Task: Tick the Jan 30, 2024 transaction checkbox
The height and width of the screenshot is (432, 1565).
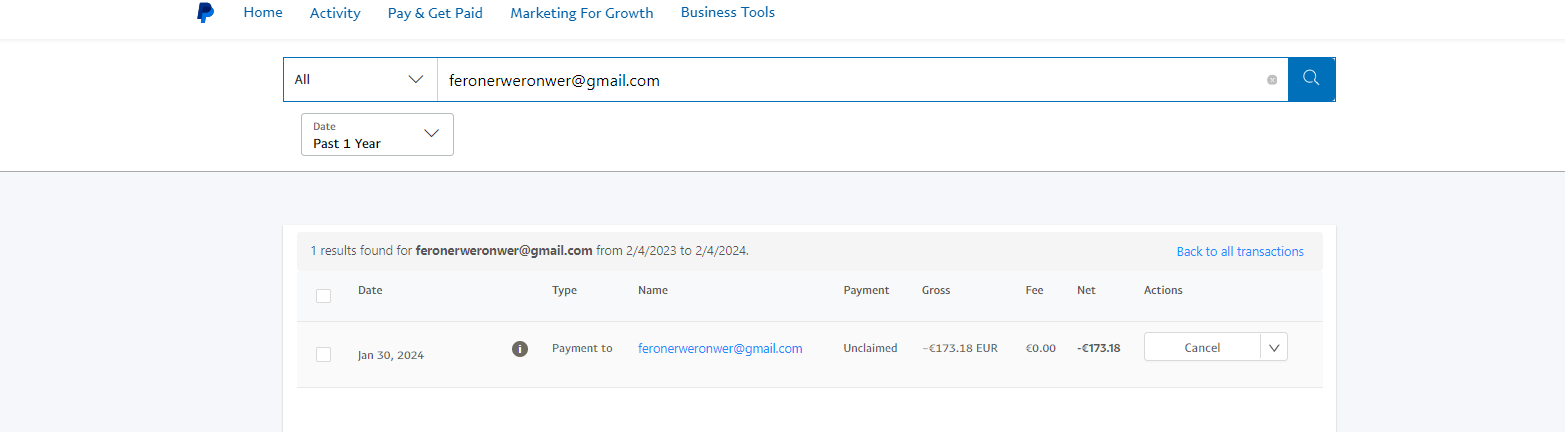Action: (x=323, y=354)
